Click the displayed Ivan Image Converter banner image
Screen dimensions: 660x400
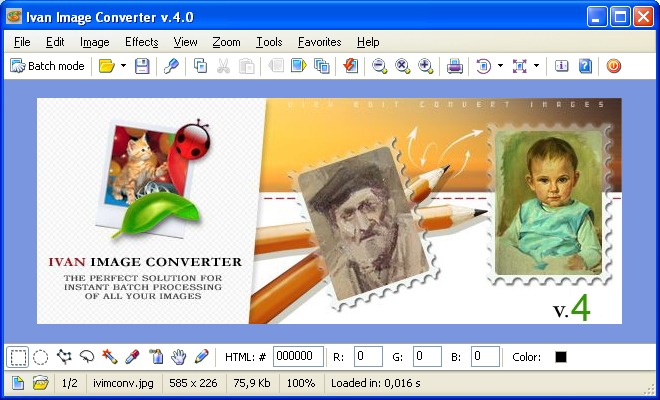tap(329, 211)
